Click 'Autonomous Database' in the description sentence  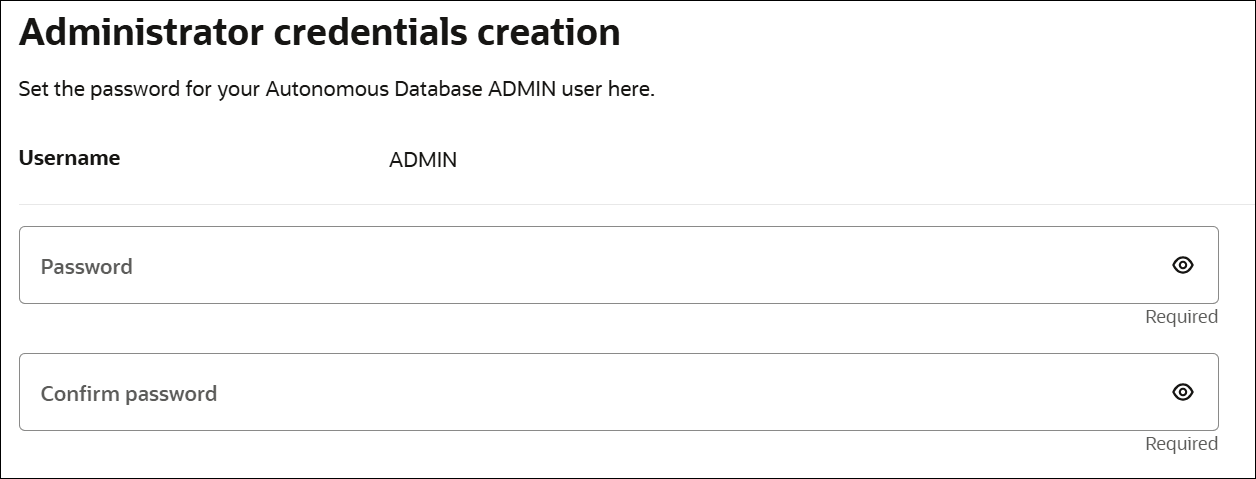point(374,90)
